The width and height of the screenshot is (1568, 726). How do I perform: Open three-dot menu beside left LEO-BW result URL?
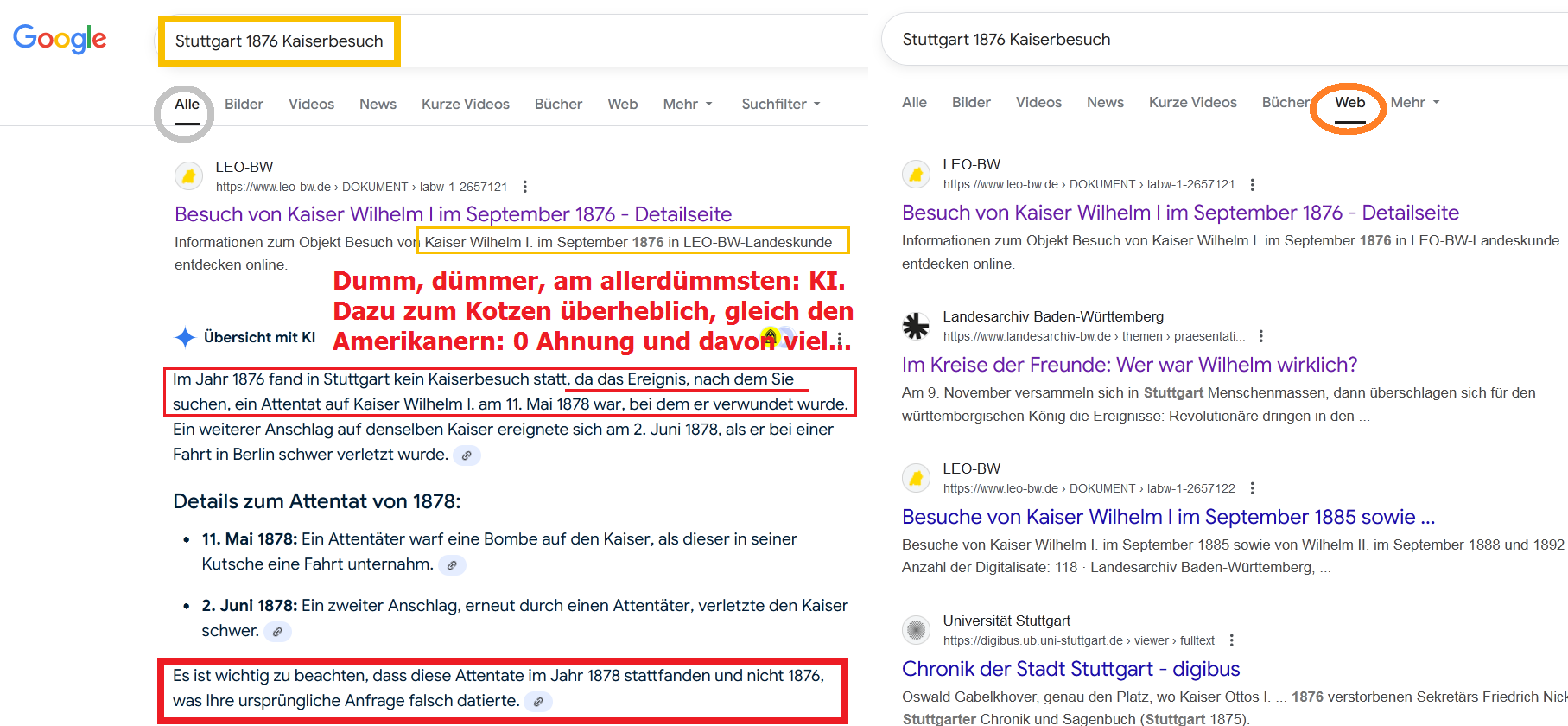tap(524, 187)
